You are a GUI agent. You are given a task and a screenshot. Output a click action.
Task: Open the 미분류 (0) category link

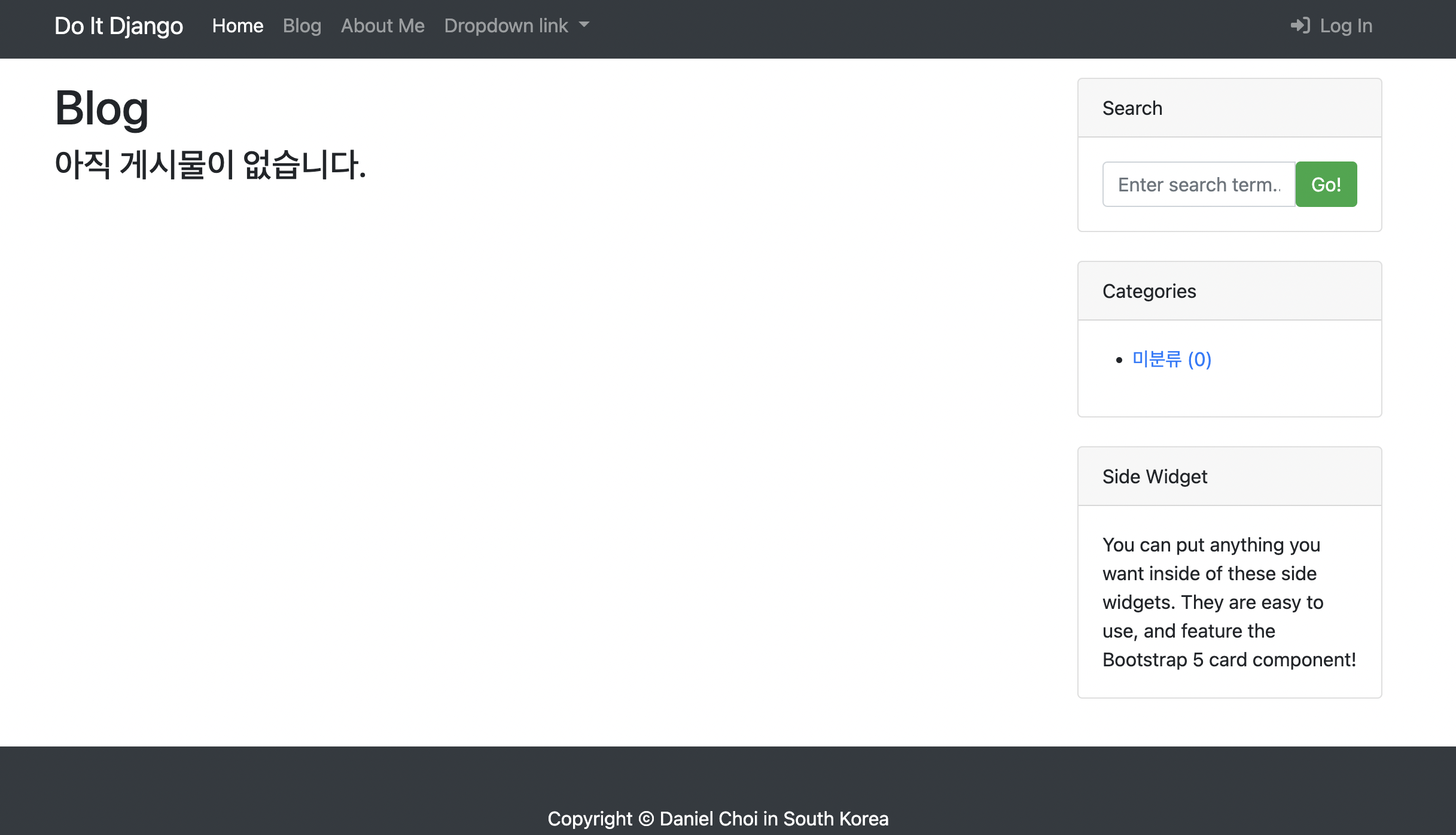point(1172,359)
